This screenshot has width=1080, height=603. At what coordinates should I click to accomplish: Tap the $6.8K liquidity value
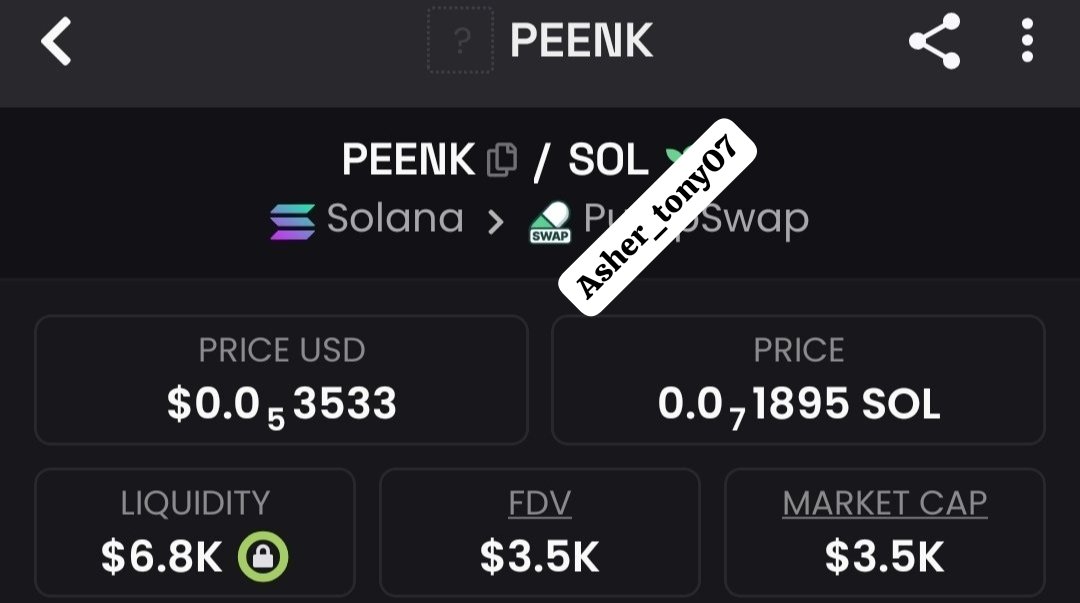[162, 557]
